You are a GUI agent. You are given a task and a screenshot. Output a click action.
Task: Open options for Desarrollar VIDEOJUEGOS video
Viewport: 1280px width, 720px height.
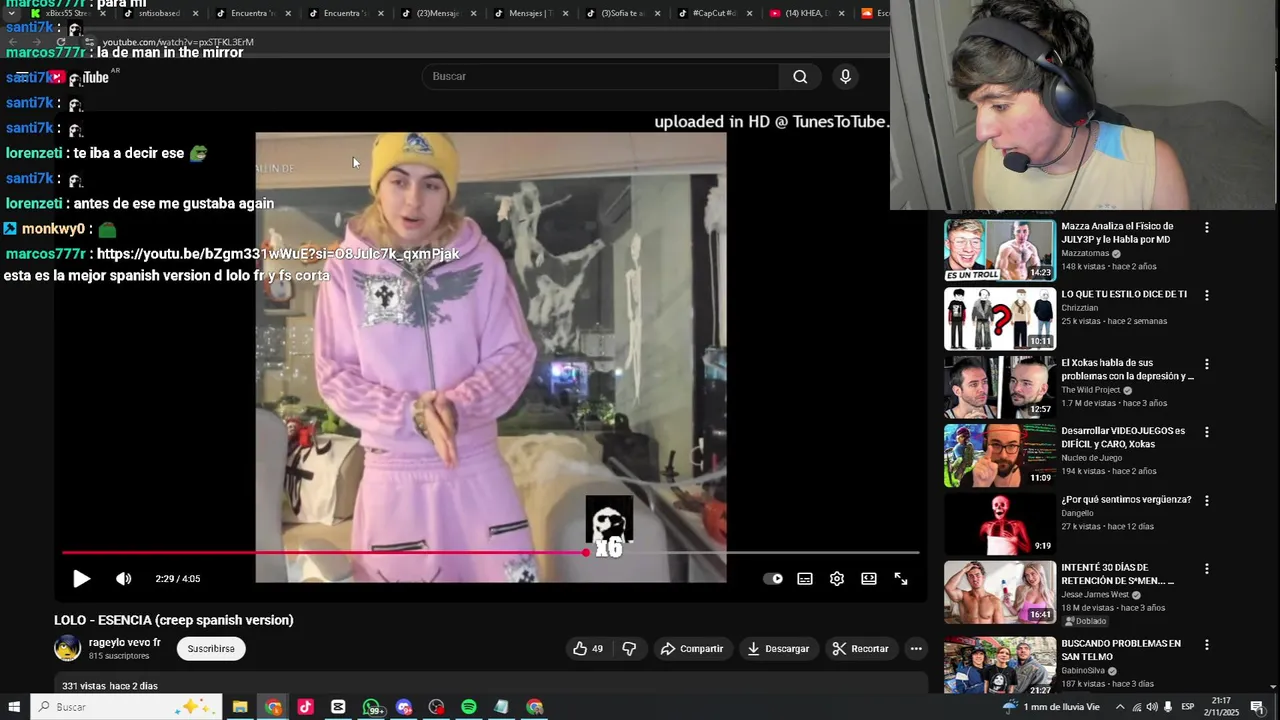click(1207, 432)
